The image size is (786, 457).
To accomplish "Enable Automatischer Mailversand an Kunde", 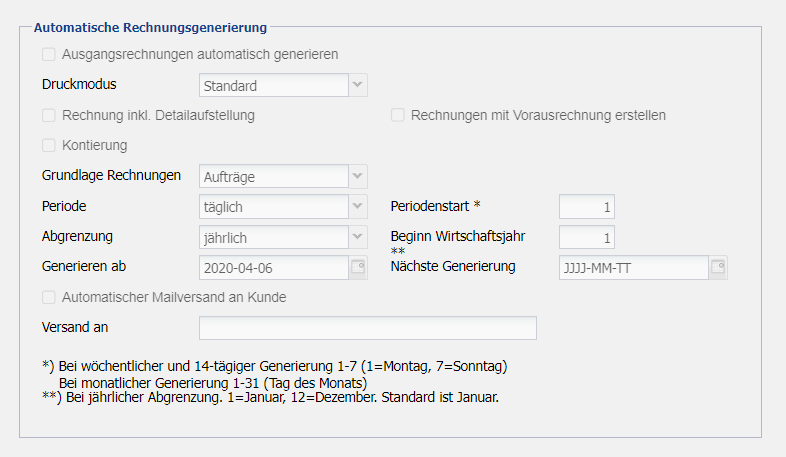I will point(49,297).
